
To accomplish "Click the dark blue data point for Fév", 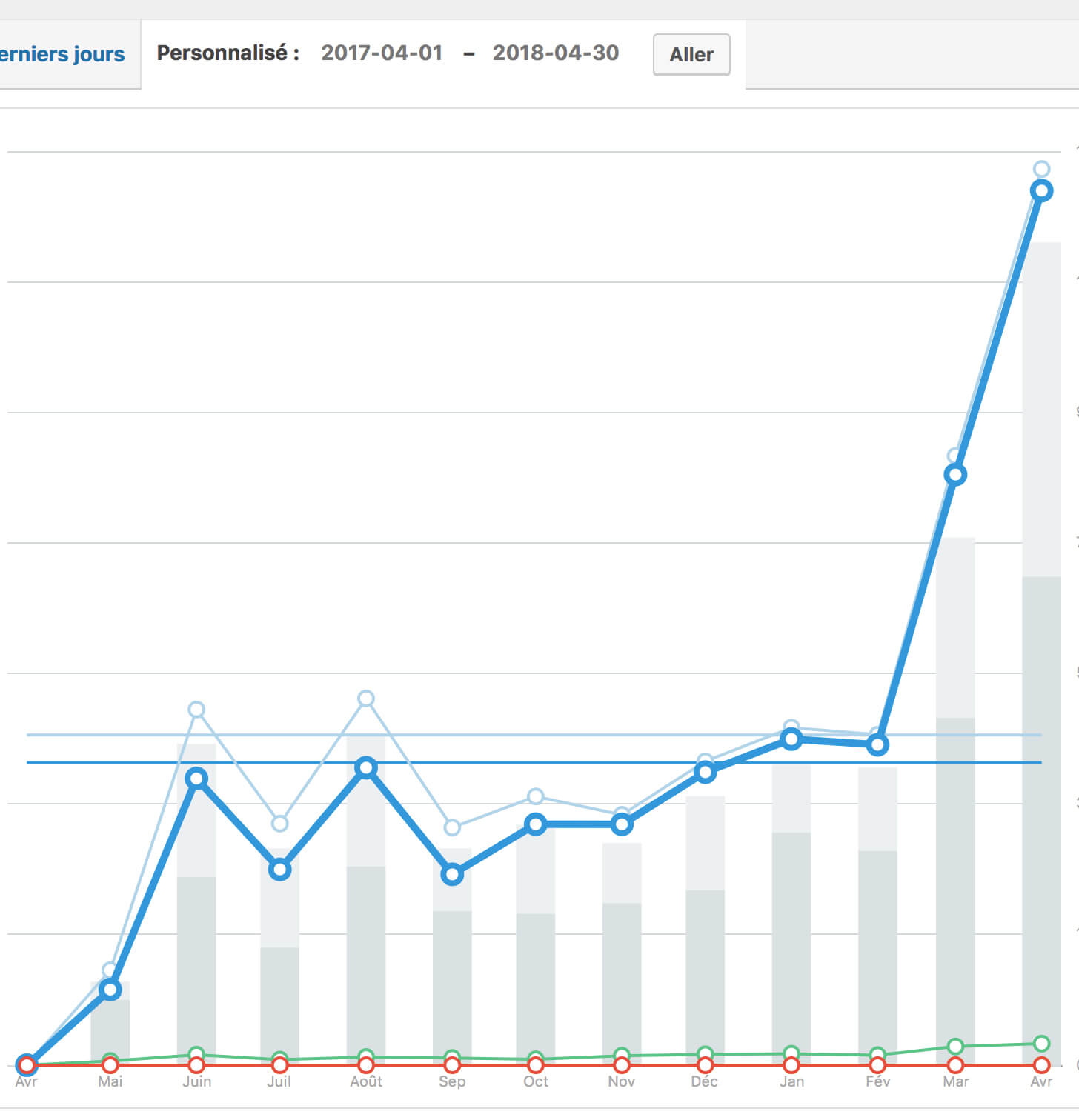I will pyautogui.click(x=877, y=744).
